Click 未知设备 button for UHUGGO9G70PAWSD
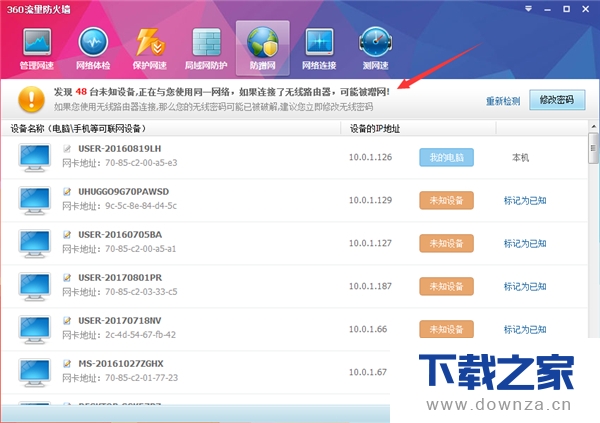Image resolution: width=600 pixels, height=423 pixels. click(447, 200)
